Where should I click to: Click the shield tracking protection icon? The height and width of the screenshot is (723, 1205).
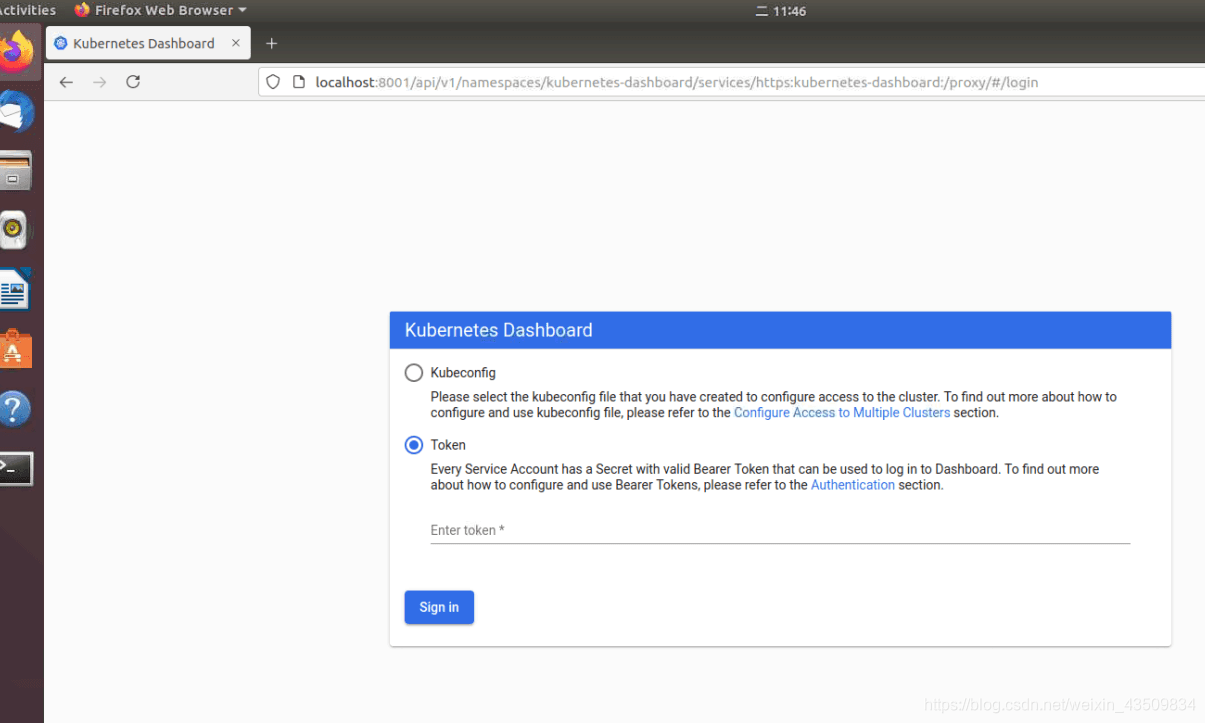[x=273, y=82]
